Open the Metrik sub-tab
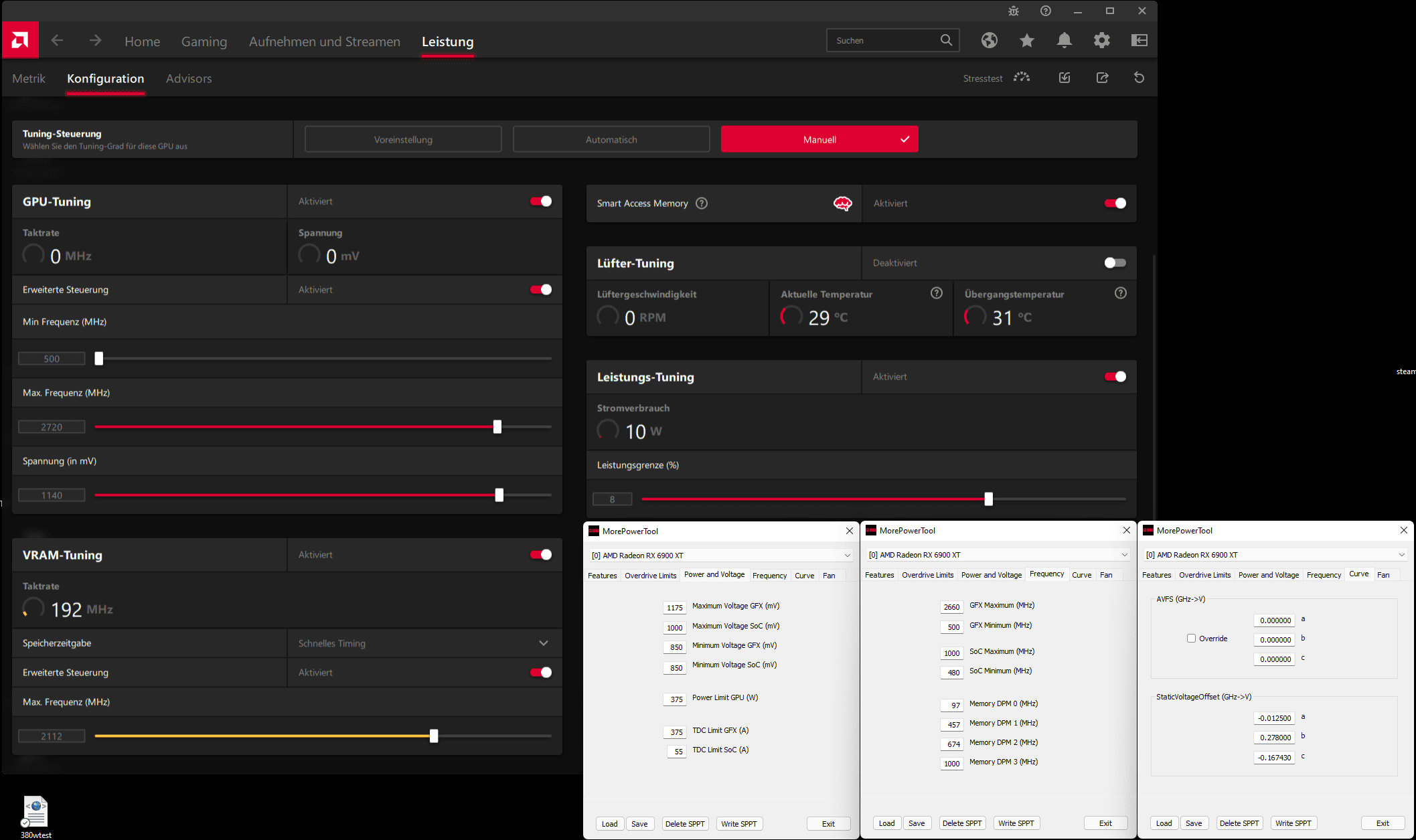1416x840 pixels. click(x=29, y=78)
